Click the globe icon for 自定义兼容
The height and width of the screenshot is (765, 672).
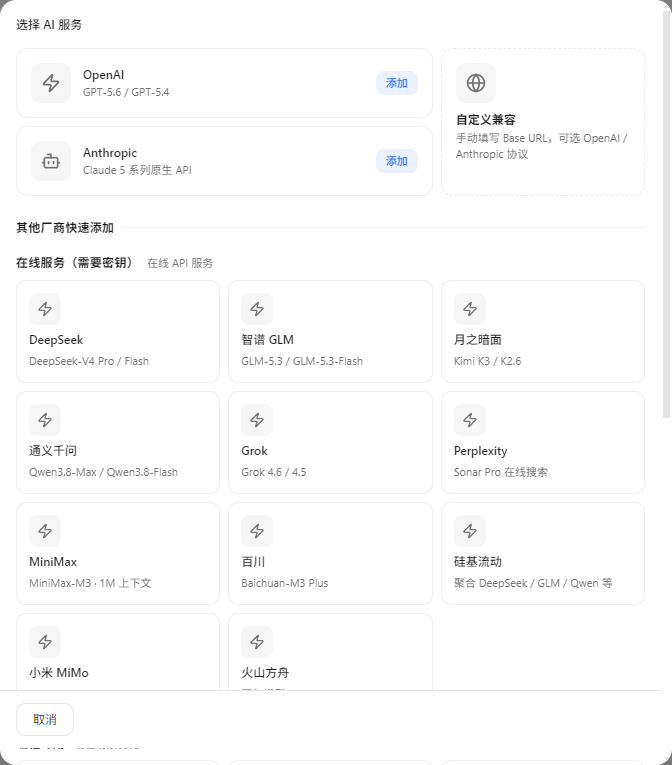(x=476, y=83)
